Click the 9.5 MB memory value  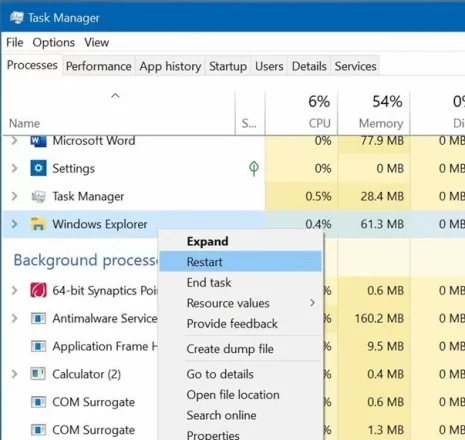385,346
